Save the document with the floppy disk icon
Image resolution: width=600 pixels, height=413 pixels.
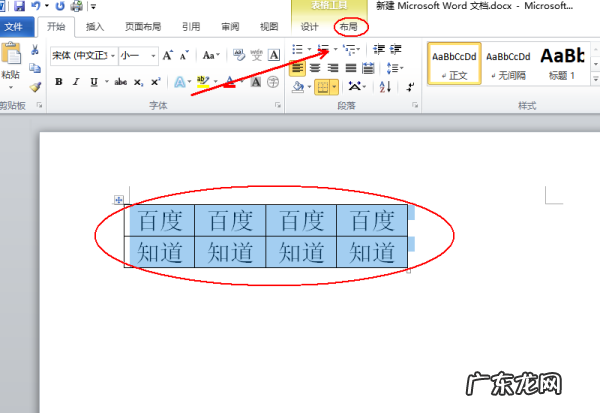tap(19, 6)
